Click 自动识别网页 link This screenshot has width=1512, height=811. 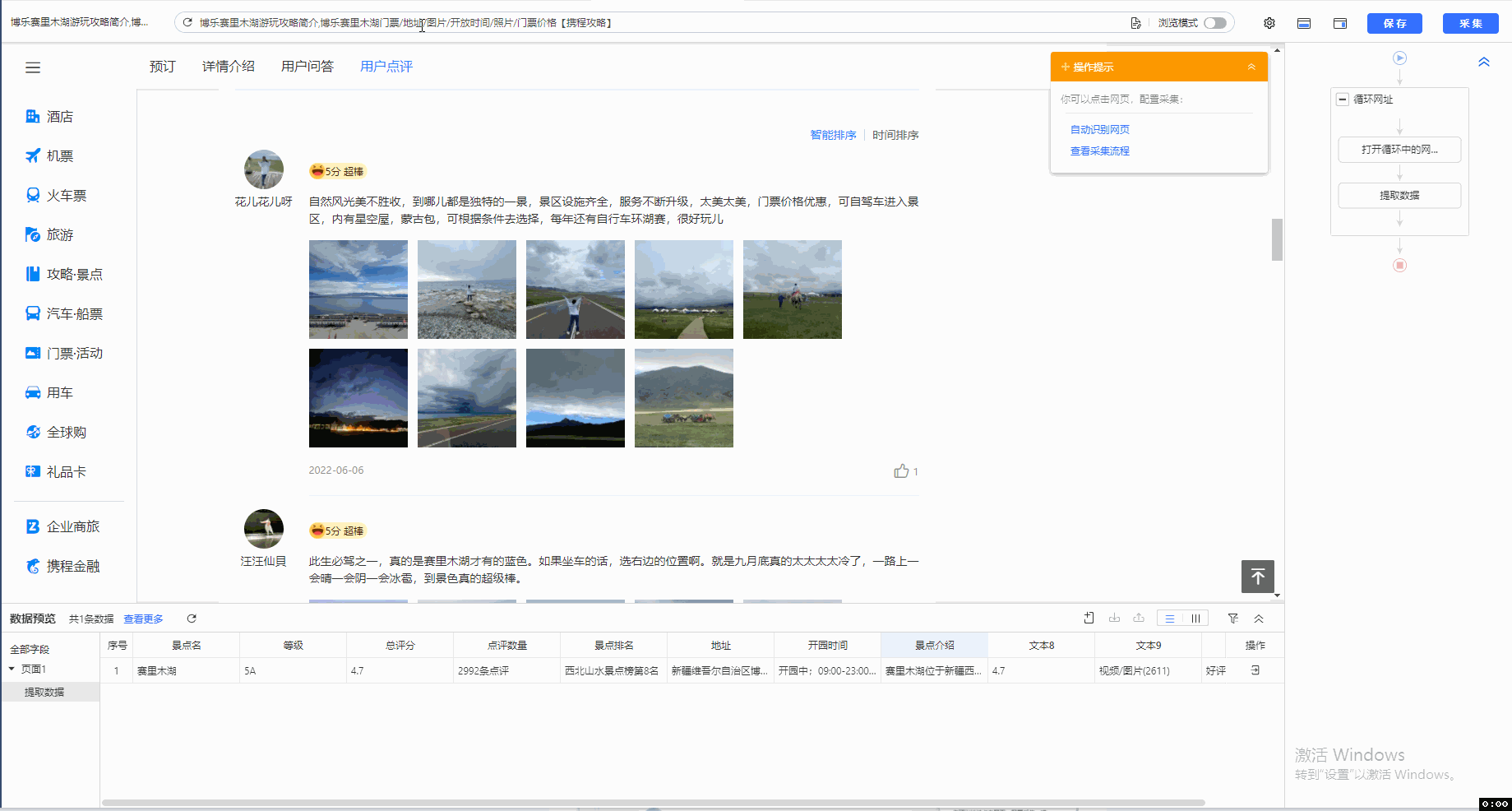(x=1100, y=130)
